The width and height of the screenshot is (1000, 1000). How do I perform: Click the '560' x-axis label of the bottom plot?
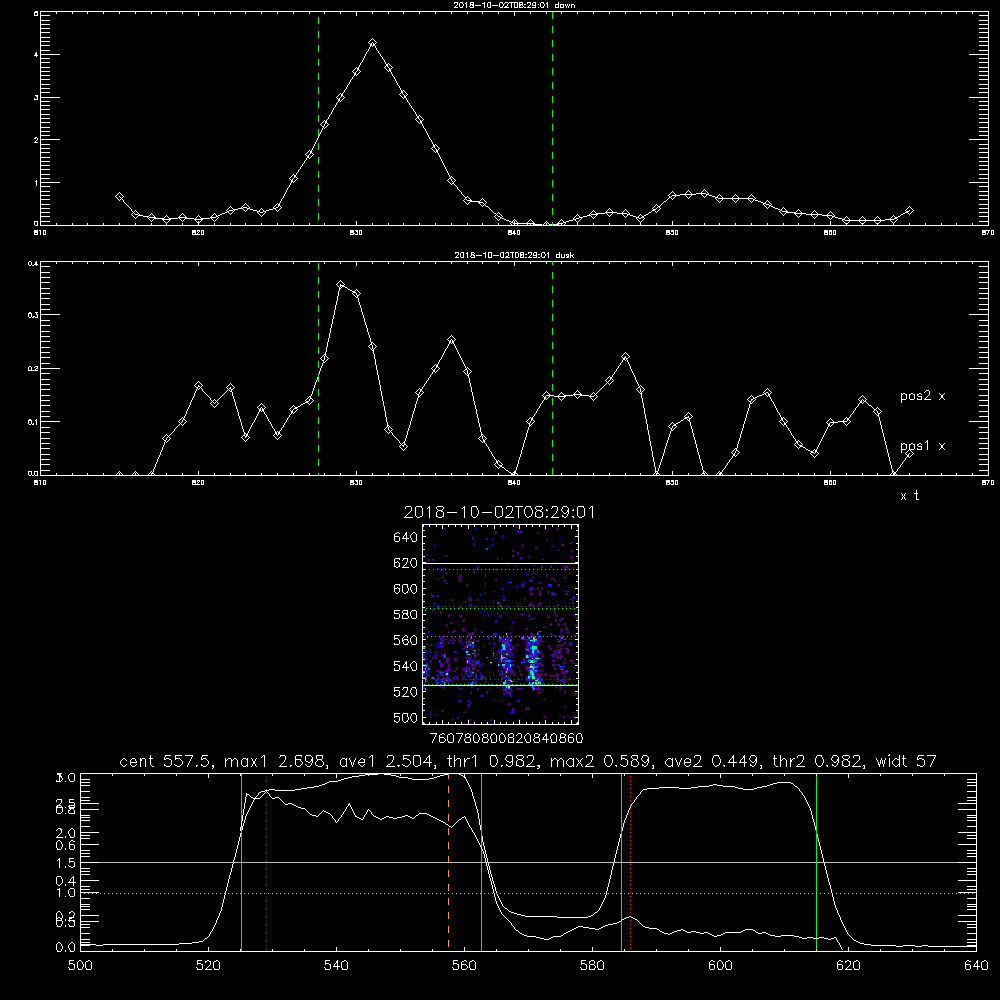pyautogui.click(x=464, y=966)
